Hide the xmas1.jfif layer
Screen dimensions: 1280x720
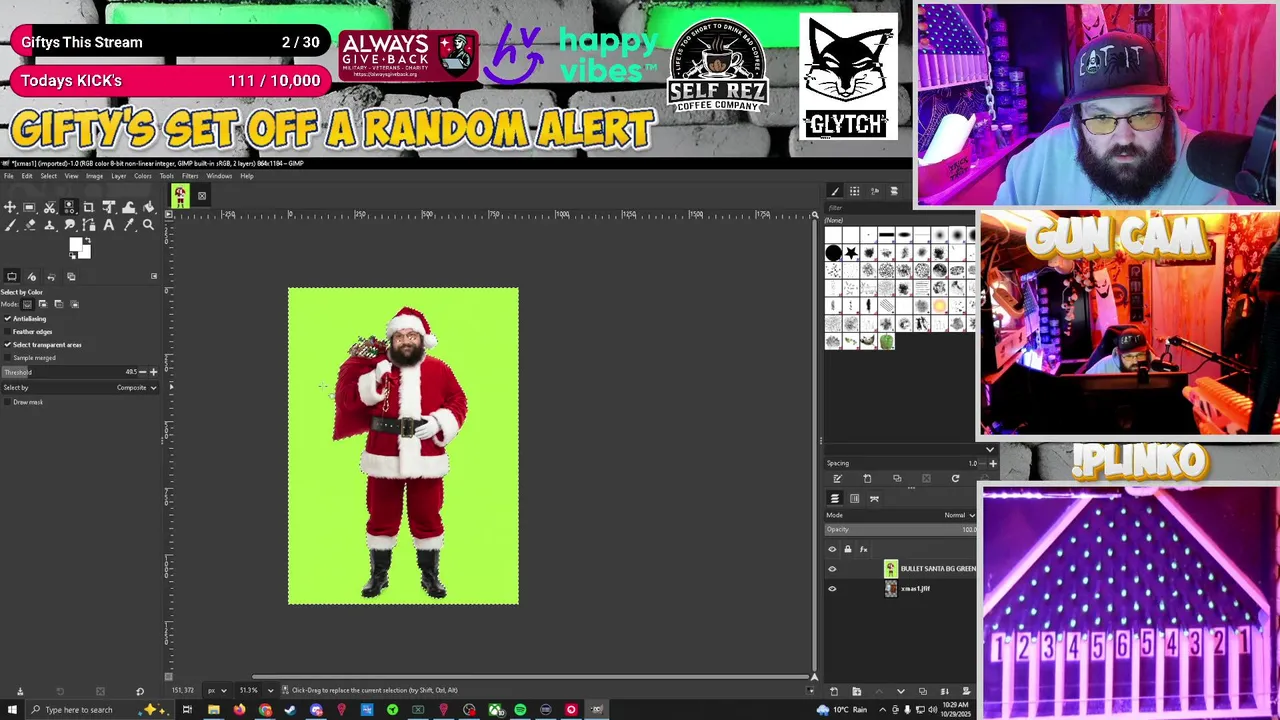point(832,588)
